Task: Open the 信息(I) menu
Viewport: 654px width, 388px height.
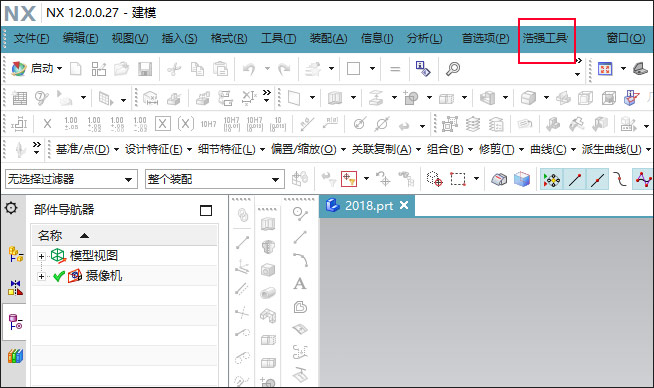Action: tap(377, 38)
